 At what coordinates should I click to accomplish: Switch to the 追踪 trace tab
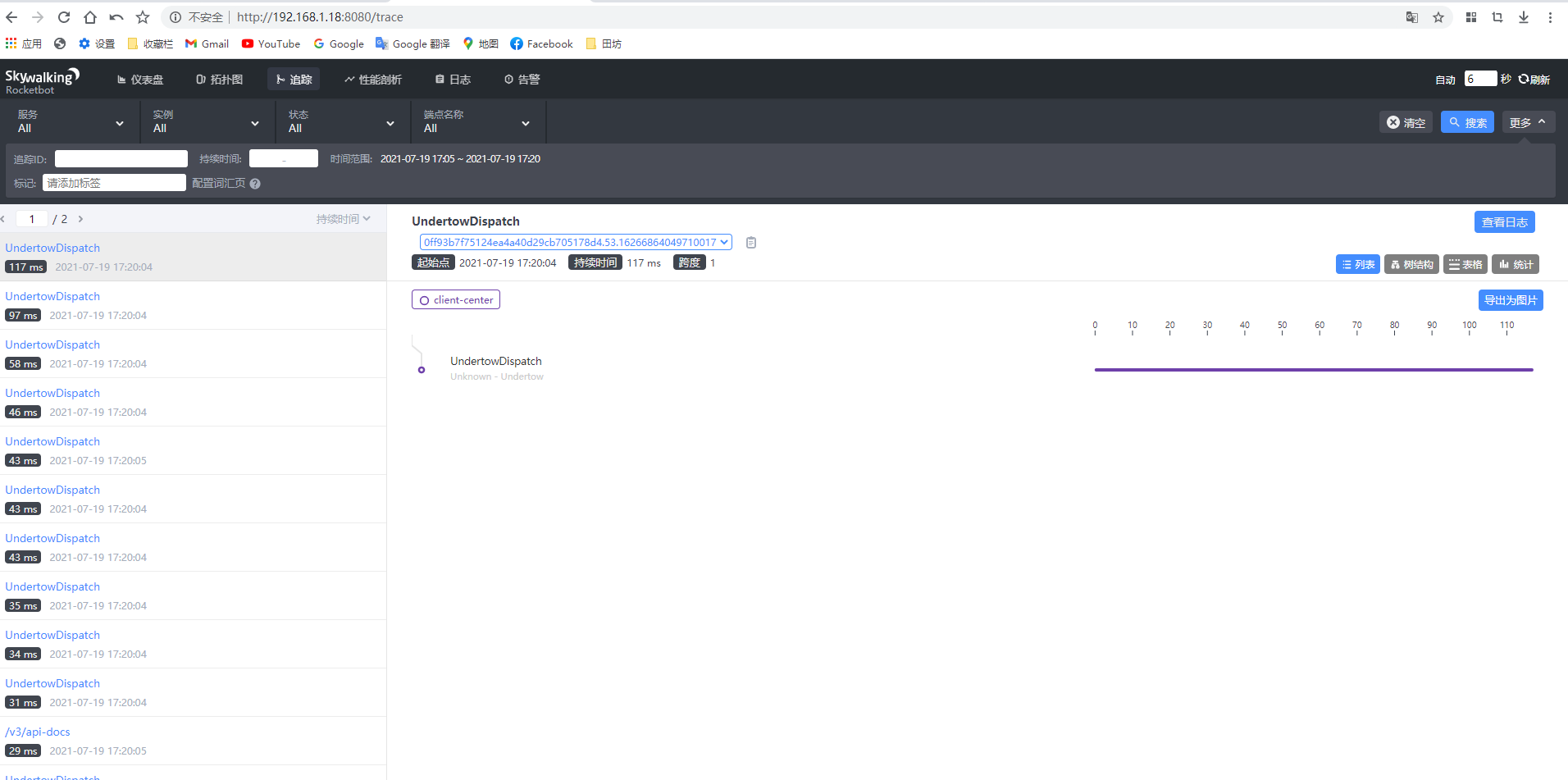(294, 80)
